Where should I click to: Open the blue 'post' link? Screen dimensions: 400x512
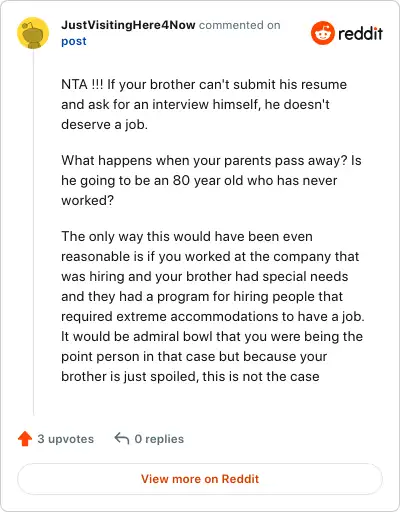click(x=74, y=41)
